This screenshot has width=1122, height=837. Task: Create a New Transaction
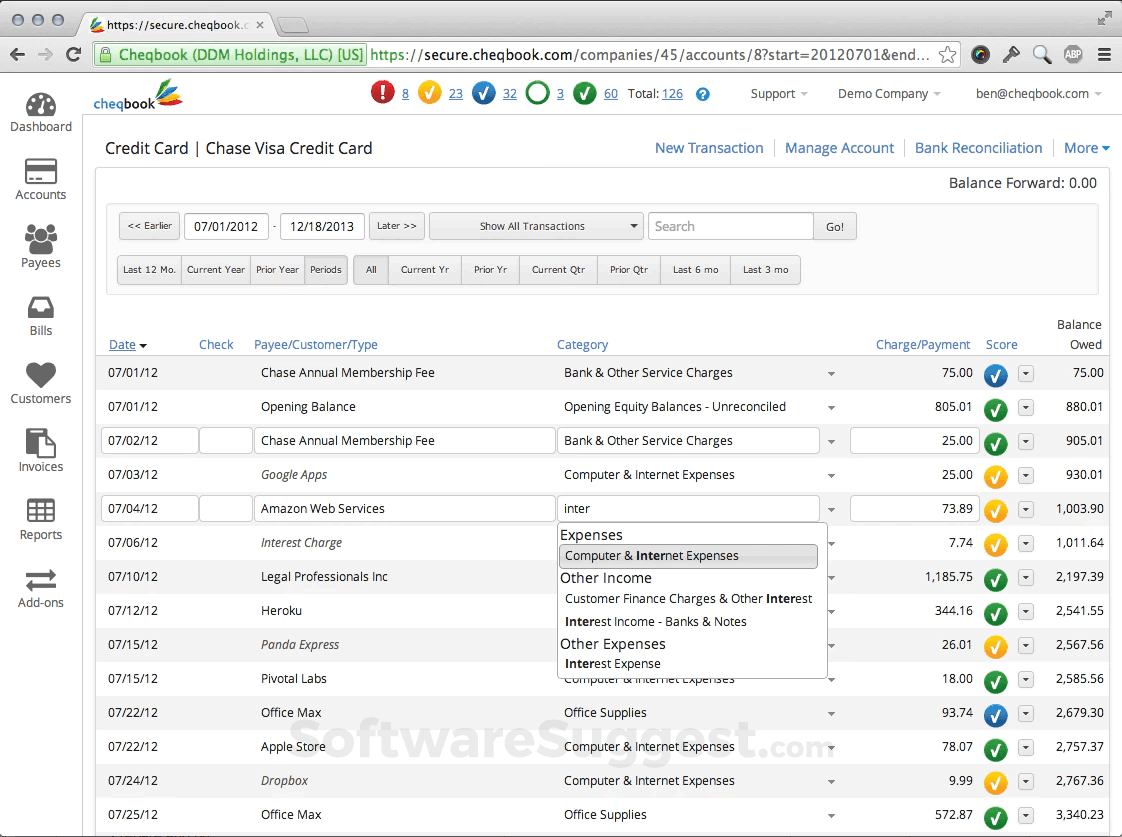[x=709, y=147]
